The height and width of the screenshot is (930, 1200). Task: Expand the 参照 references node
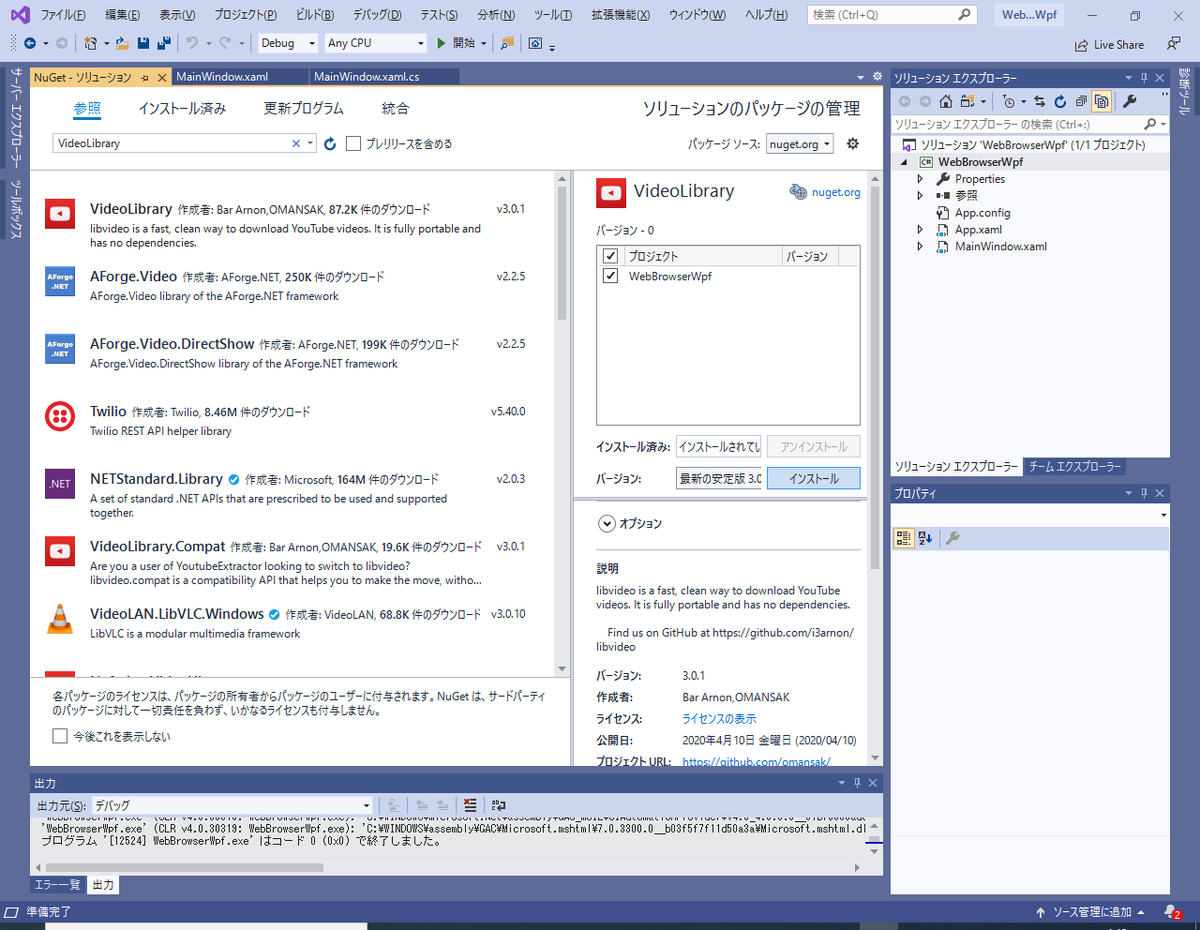click(921, 196)
